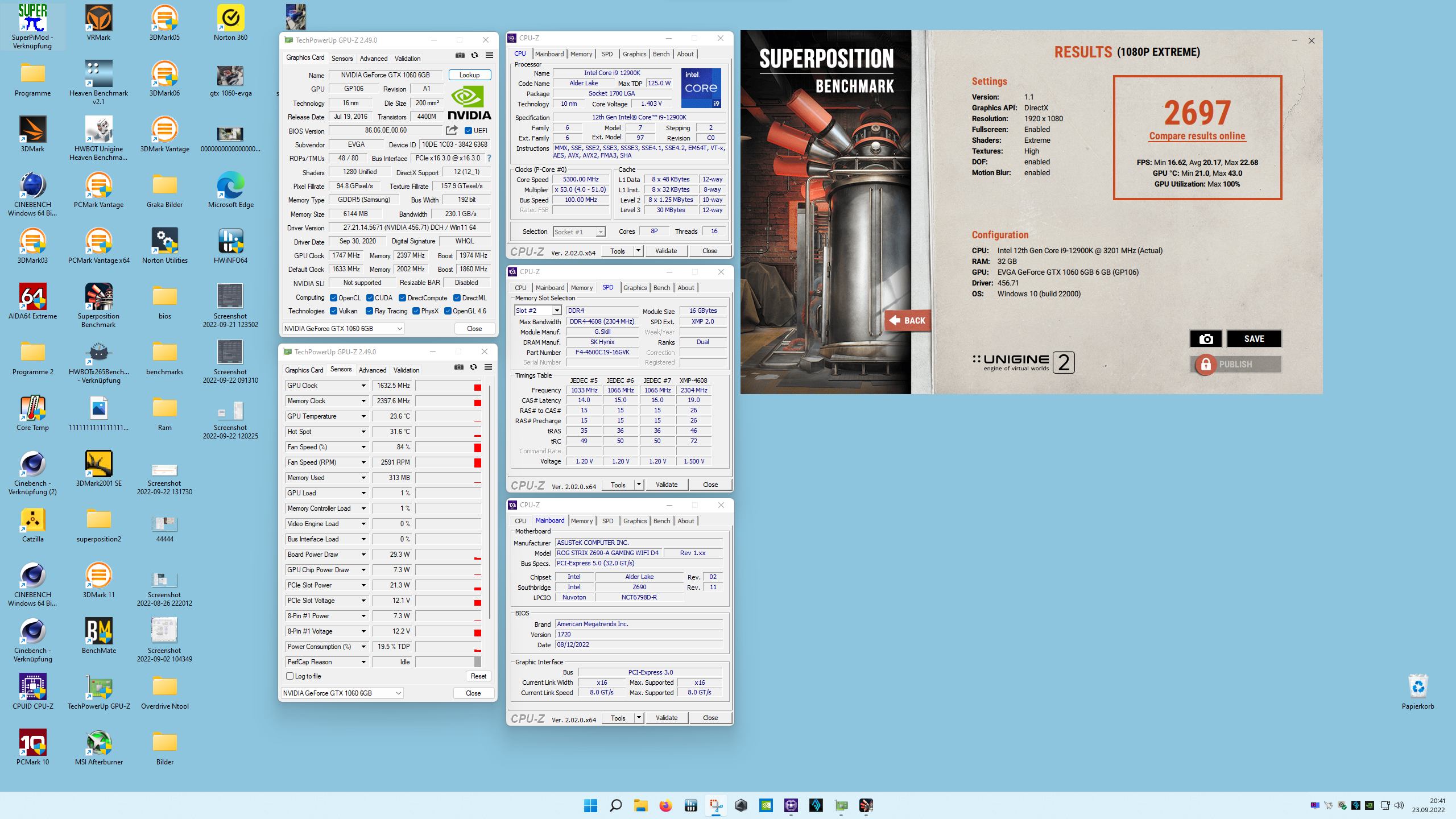Switch to Memory tab in top CPU-Z window
Screen dimensions: 1456x819
(581, 54)
